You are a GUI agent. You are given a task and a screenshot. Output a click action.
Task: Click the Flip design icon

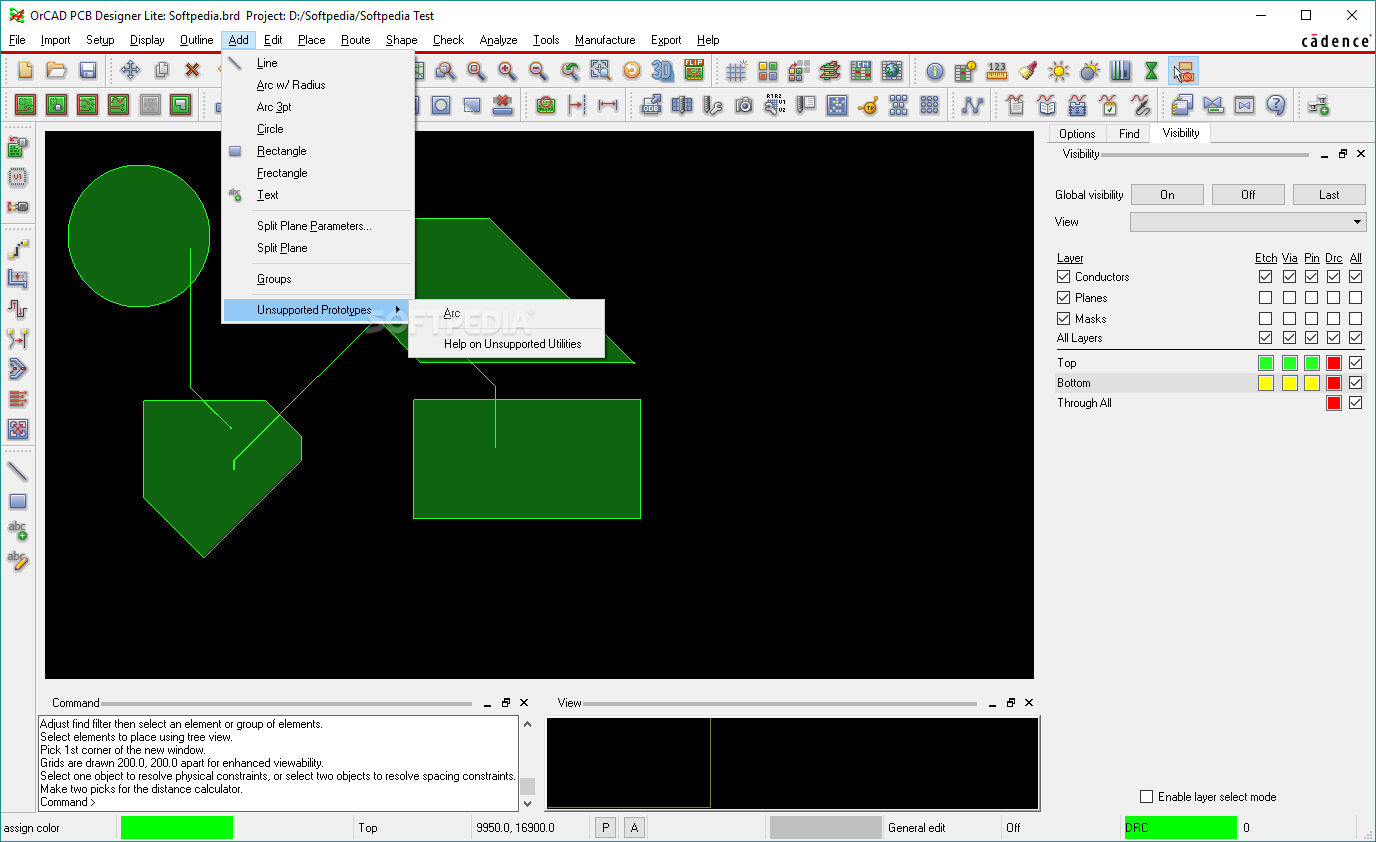[x=694, y=70]
